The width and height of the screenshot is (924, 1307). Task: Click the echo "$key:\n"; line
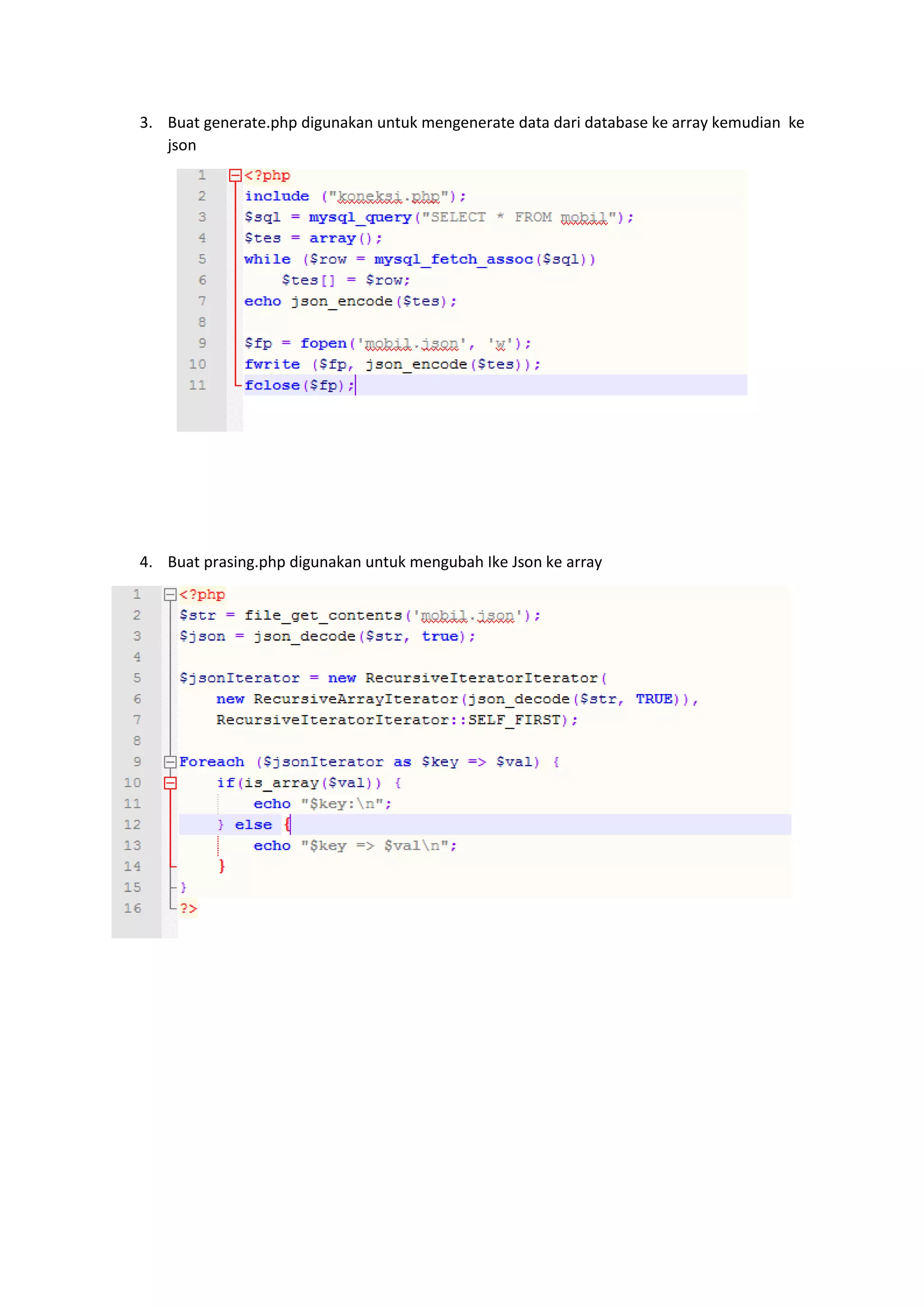(323, 804)
